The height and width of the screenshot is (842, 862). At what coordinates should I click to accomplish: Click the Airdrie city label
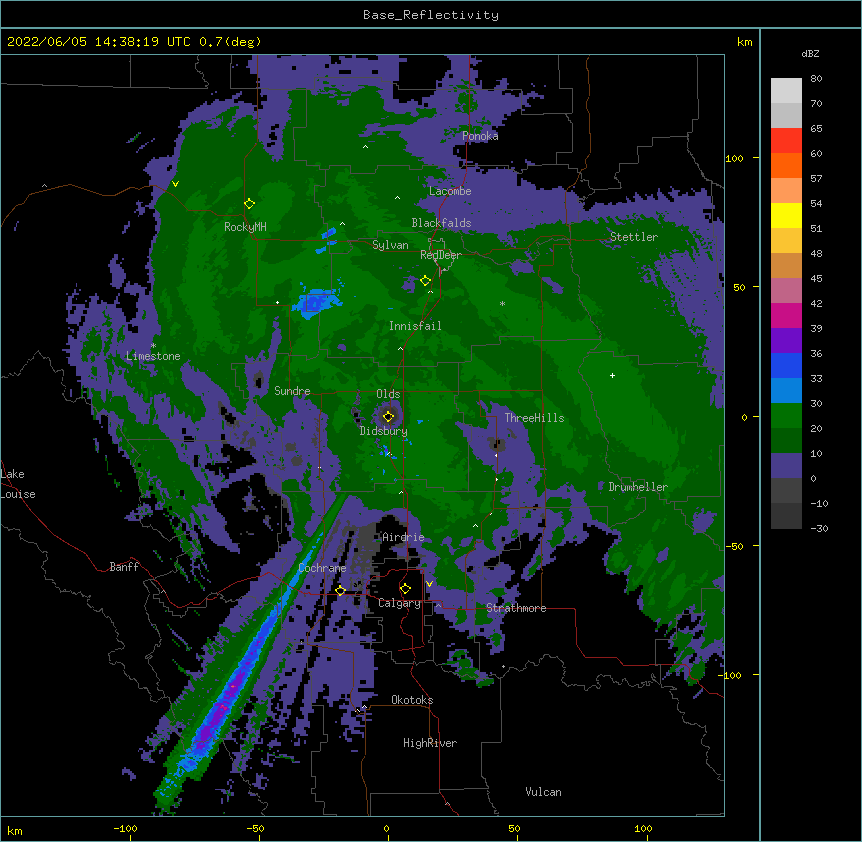point(404,537)
